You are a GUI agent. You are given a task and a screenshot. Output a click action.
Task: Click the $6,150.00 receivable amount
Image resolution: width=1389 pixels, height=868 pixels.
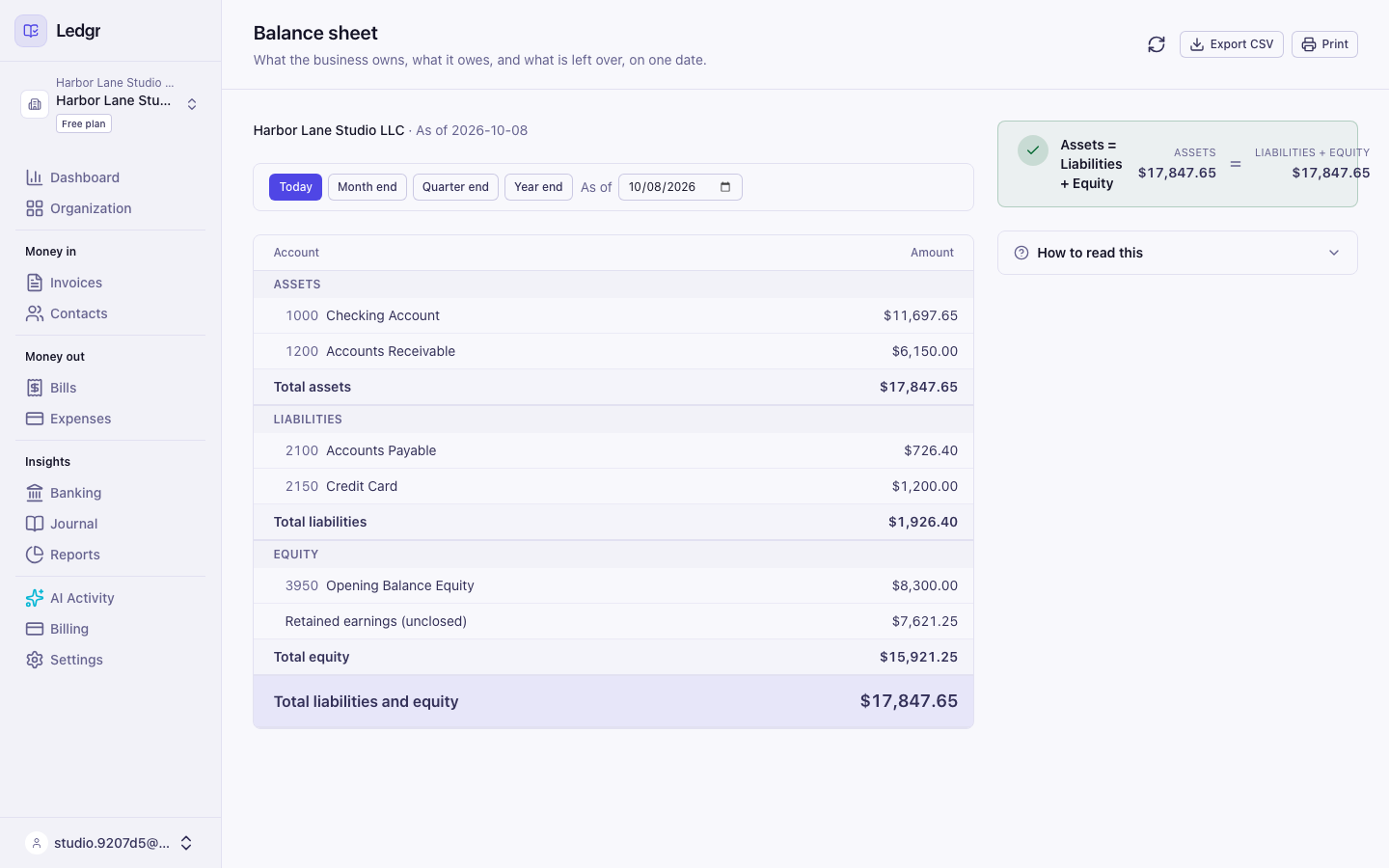coord(925,351)
